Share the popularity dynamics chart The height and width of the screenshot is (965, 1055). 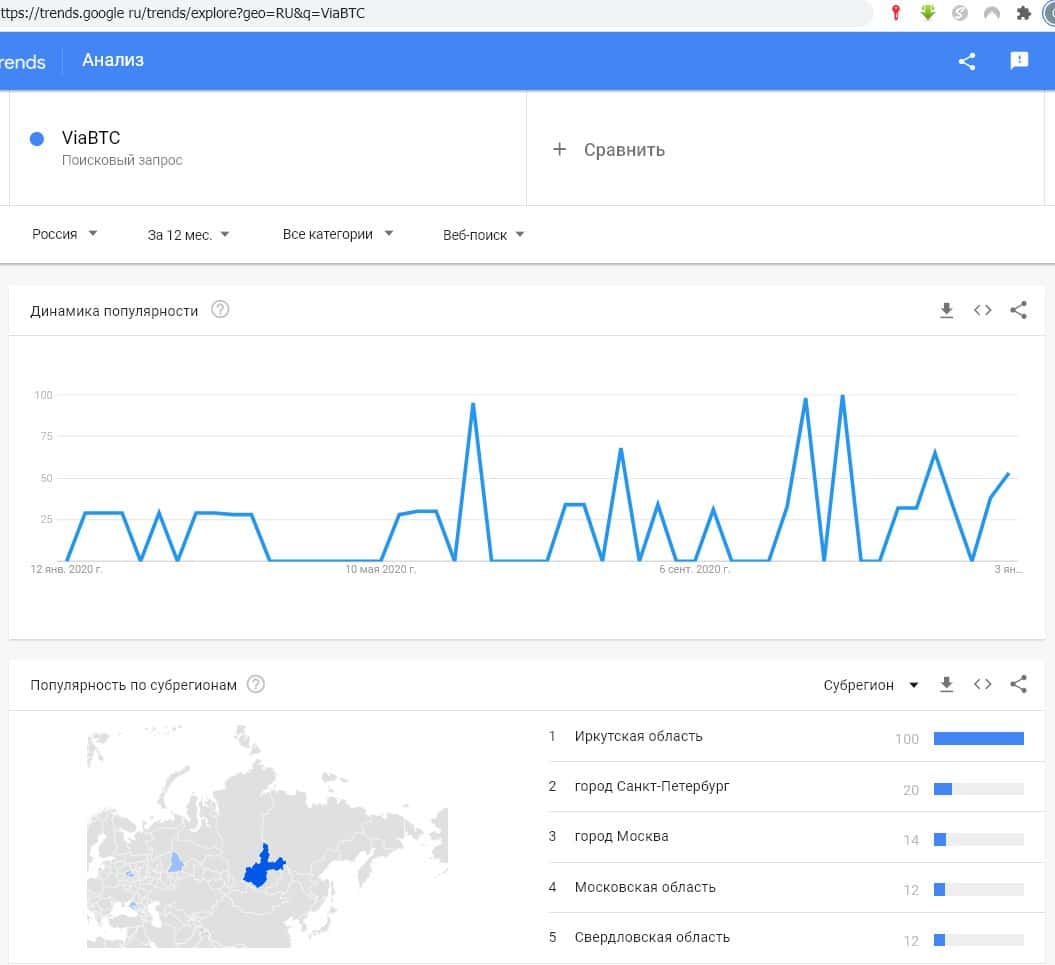point(1018,311)
